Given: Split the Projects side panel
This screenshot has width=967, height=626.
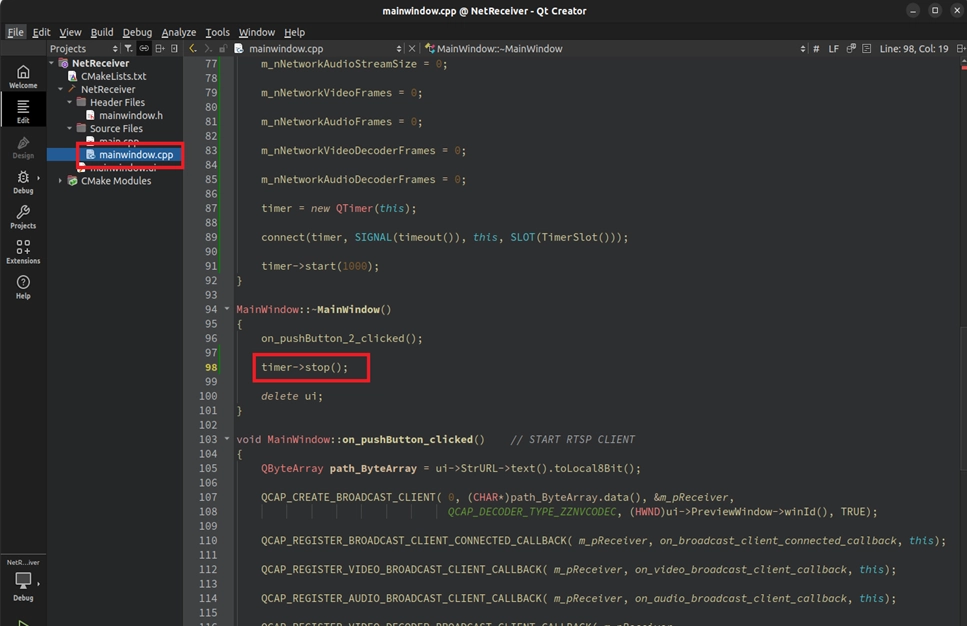Looking at the screenshot, I should 160,48.
